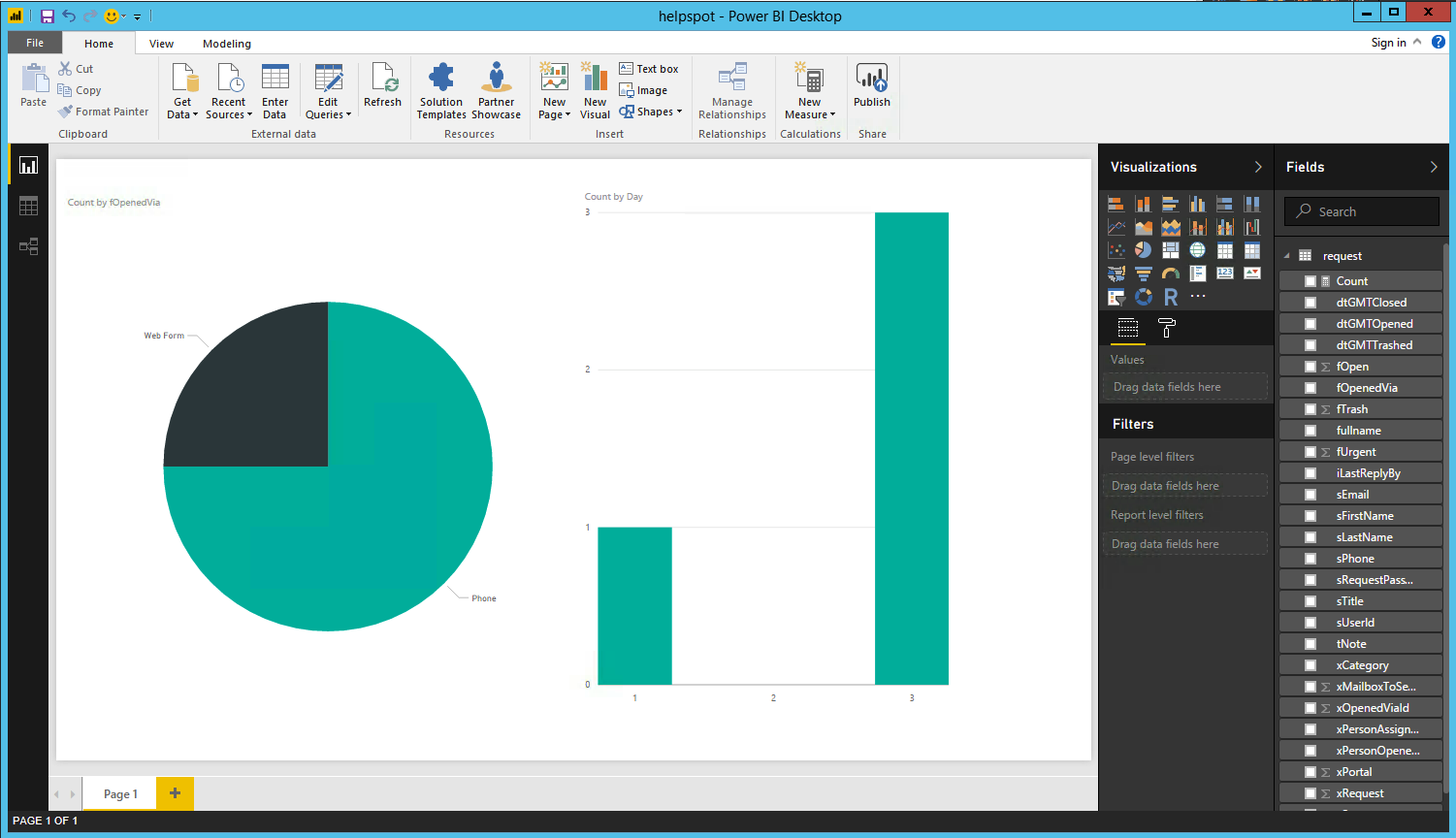
Task: Click the Refresh button
Action: click(x=383, y=85)
